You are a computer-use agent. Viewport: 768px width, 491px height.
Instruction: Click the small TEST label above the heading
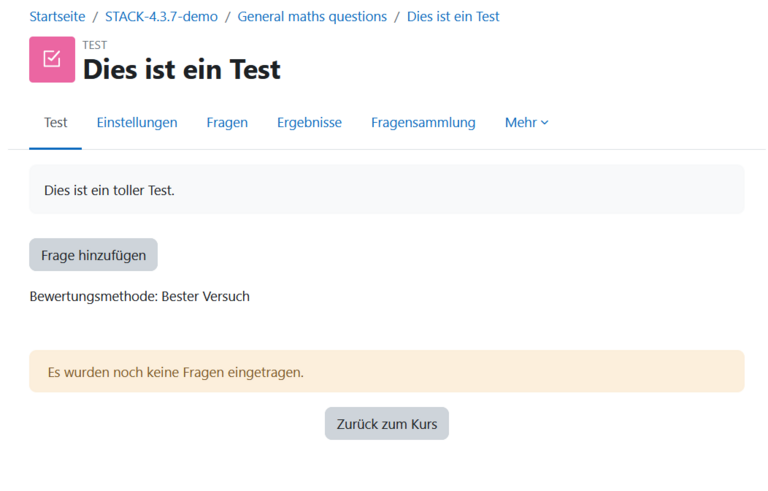(x=95, y=45)
